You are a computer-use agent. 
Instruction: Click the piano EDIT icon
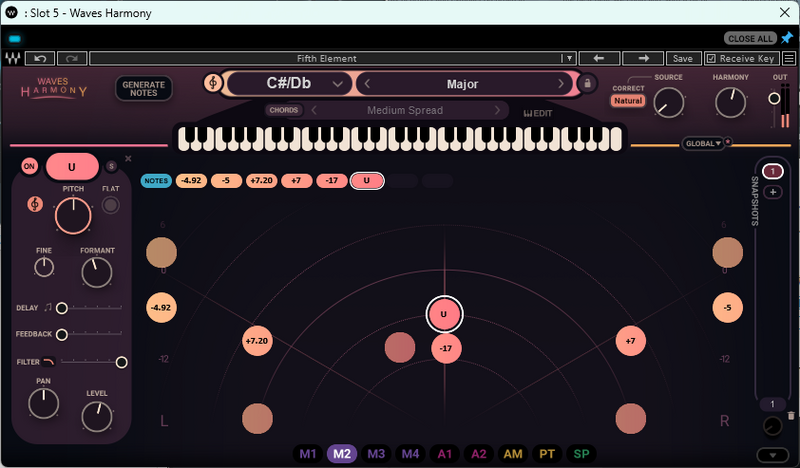538,113
